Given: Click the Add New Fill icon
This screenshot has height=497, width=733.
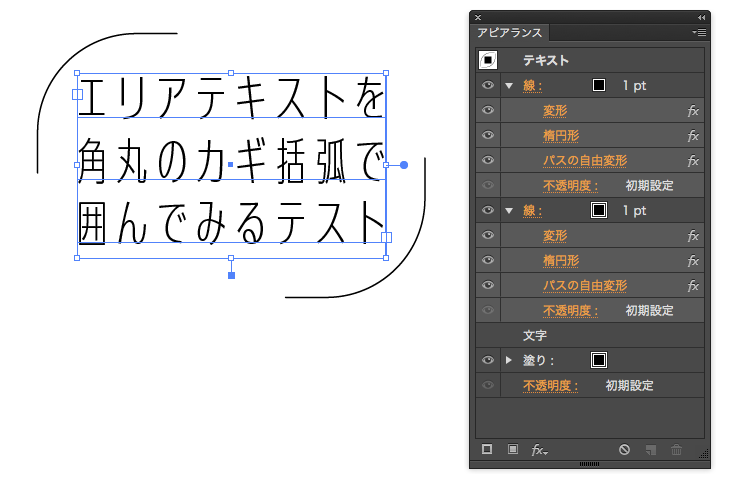Looking at the screenshot, I should coord(513,449).
